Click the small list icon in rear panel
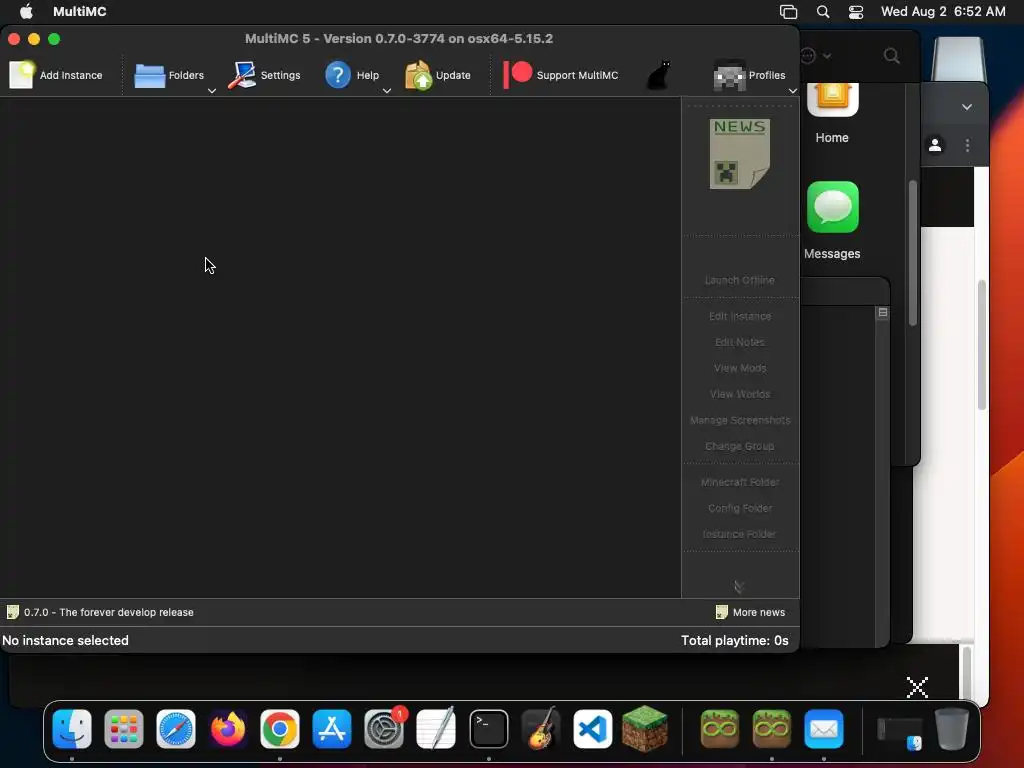Screen dimensions: 1024x768 tap(882, 313)
